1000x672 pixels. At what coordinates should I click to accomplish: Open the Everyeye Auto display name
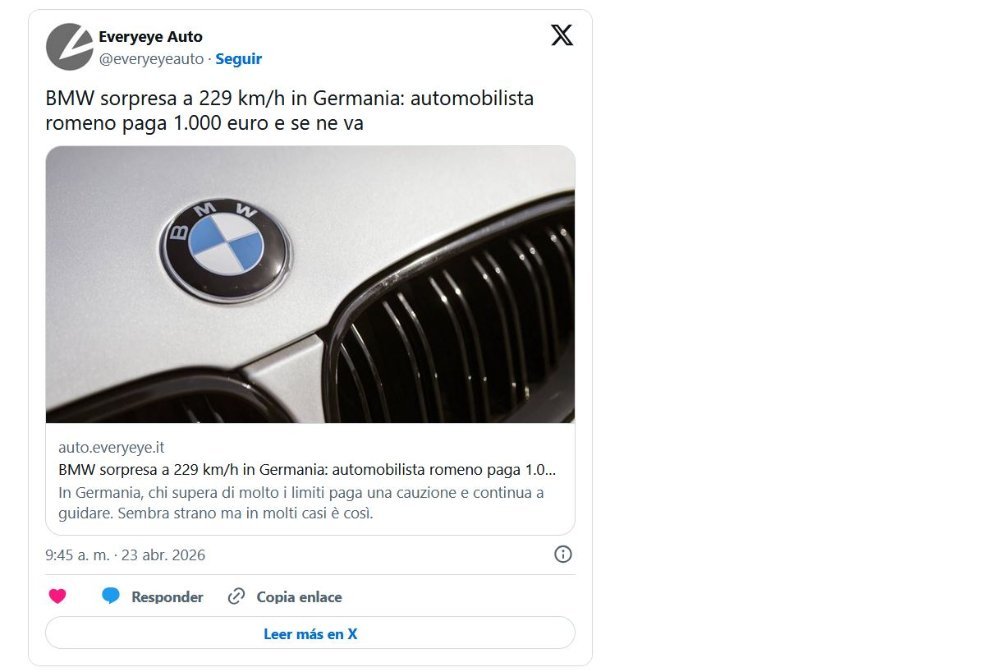pyautogui.click(x=150, y=37)
